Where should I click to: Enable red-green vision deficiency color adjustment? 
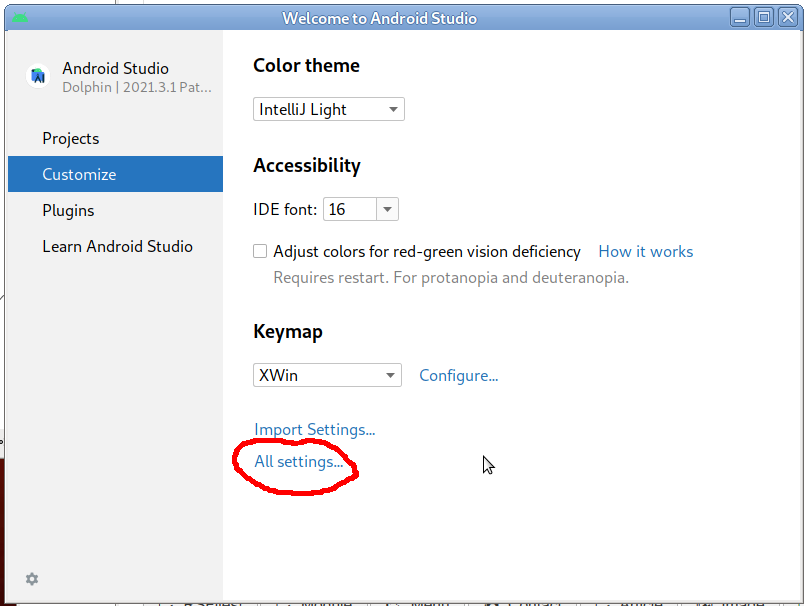point(260,251)
